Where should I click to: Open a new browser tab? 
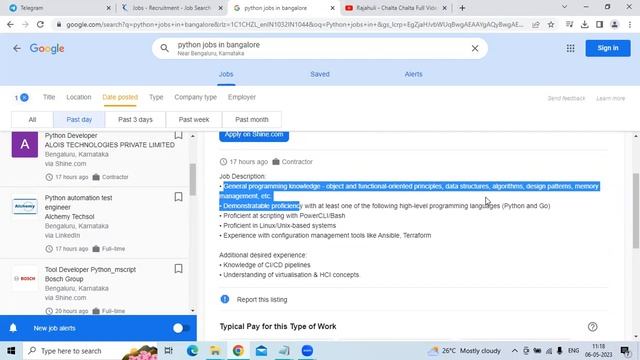pyautogui.click(x=462, y=8)
